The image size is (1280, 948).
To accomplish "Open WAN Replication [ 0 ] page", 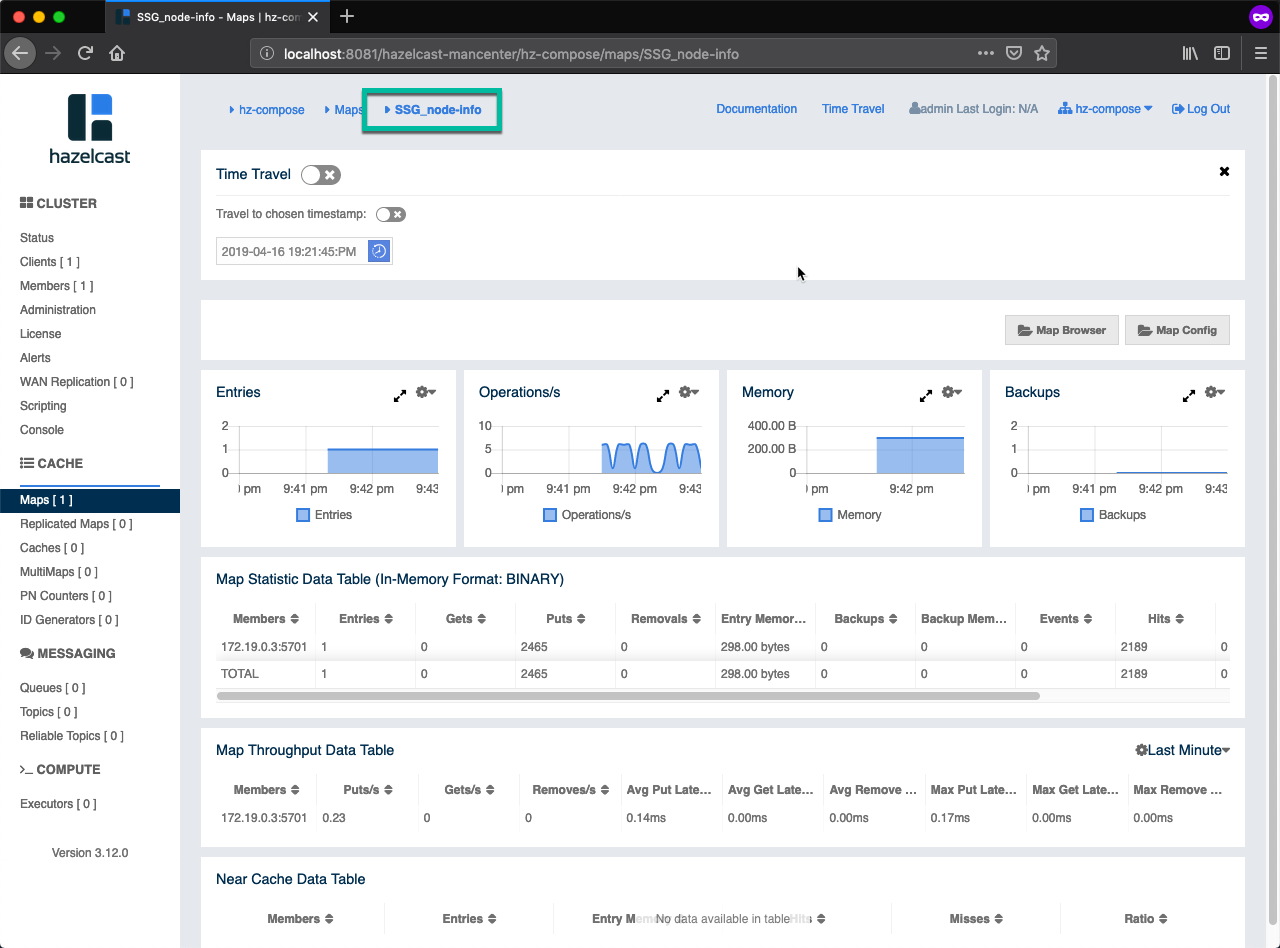I will click(x=76, y=382).
